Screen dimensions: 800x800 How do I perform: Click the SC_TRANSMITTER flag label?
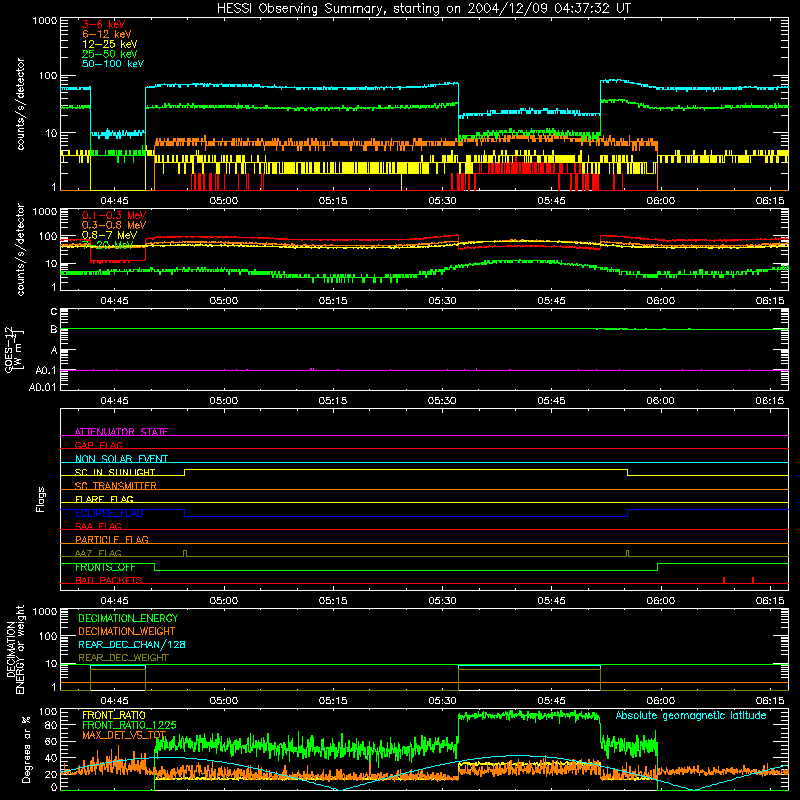(116, 486)
